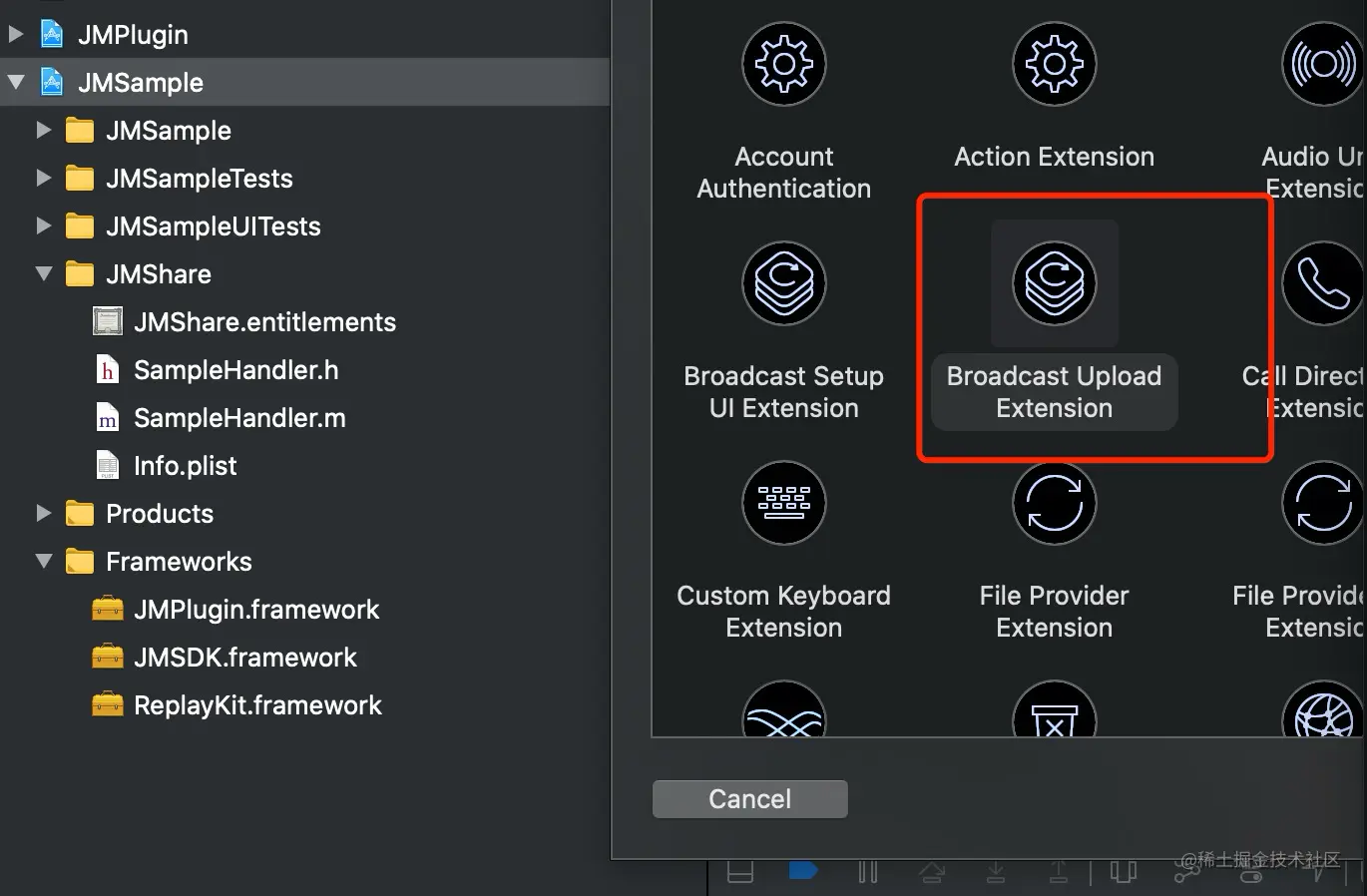Image resolution: width=1367 pixels, height=896 pixels.
Task: Select the Audio Unit Extension icon
Action: (1323, 65)
